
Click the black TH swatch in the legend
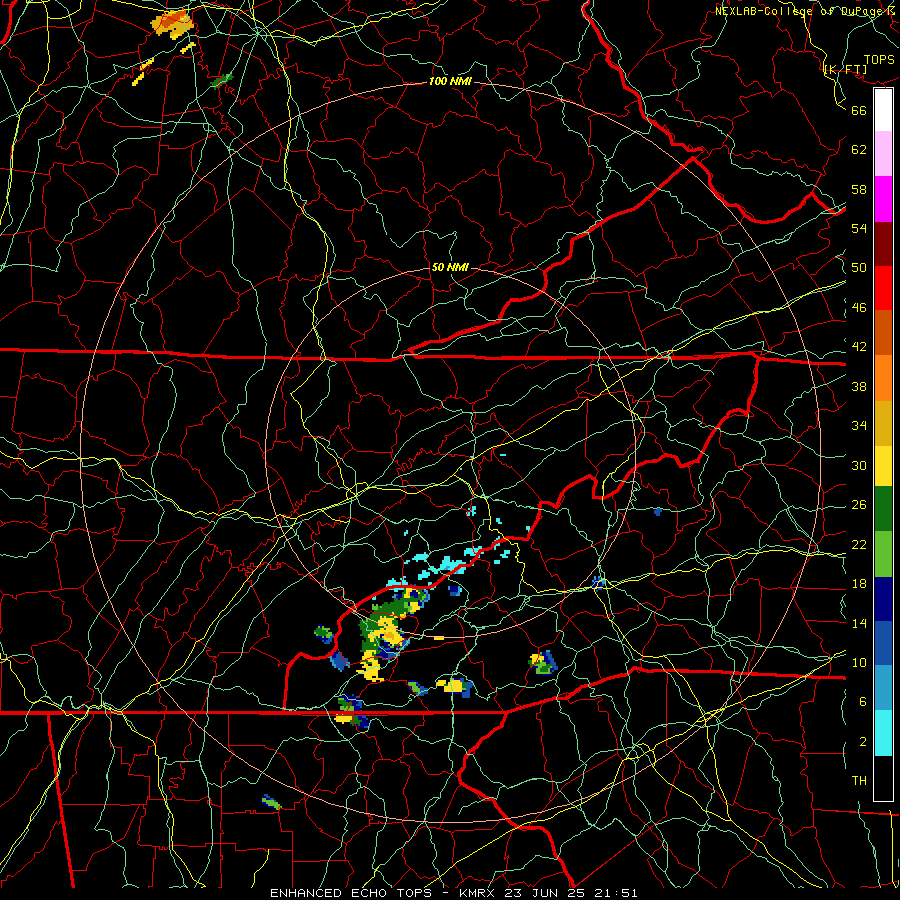883,778
